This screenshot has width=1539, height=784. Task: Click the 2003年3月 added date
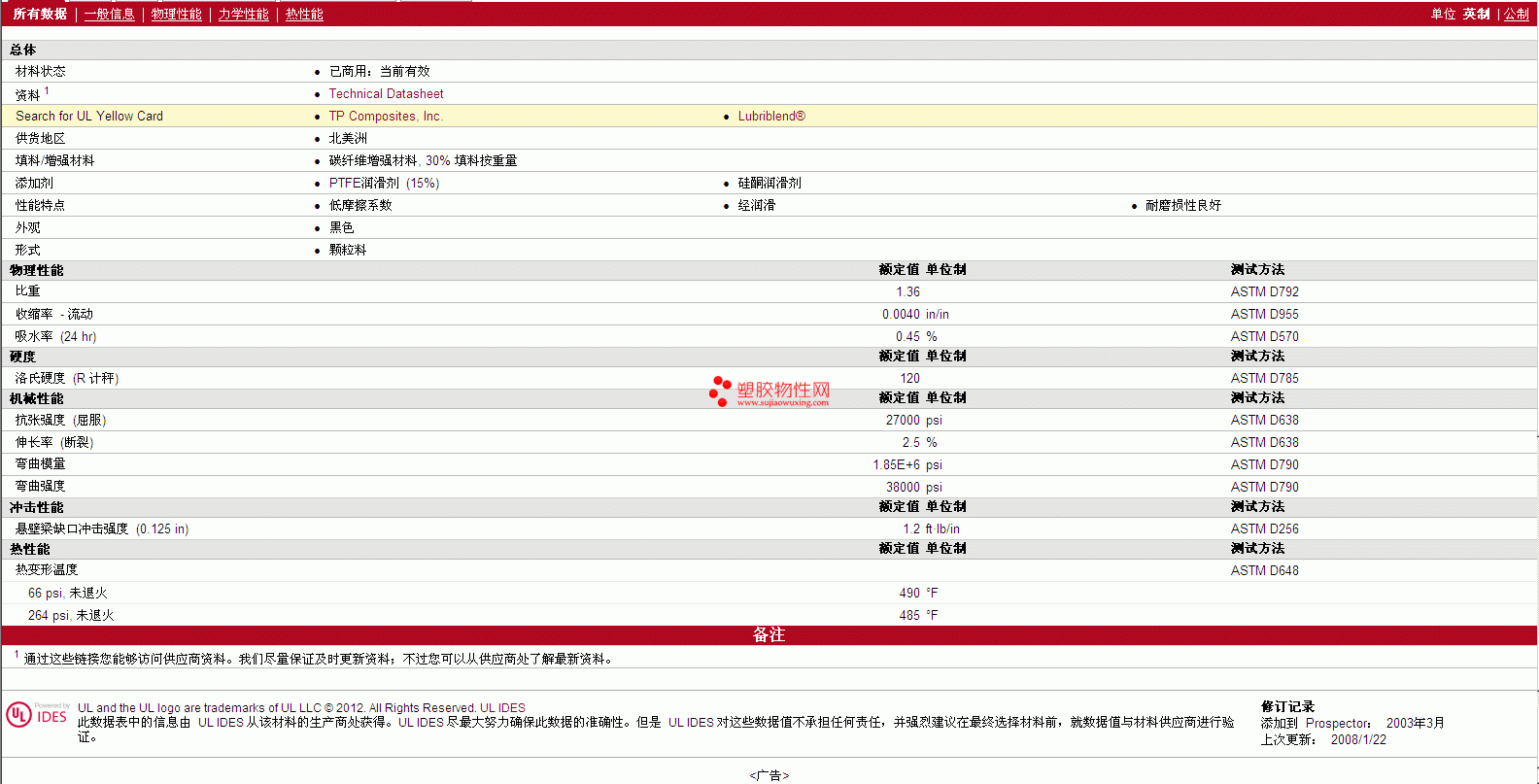(x=1415, y=723)
